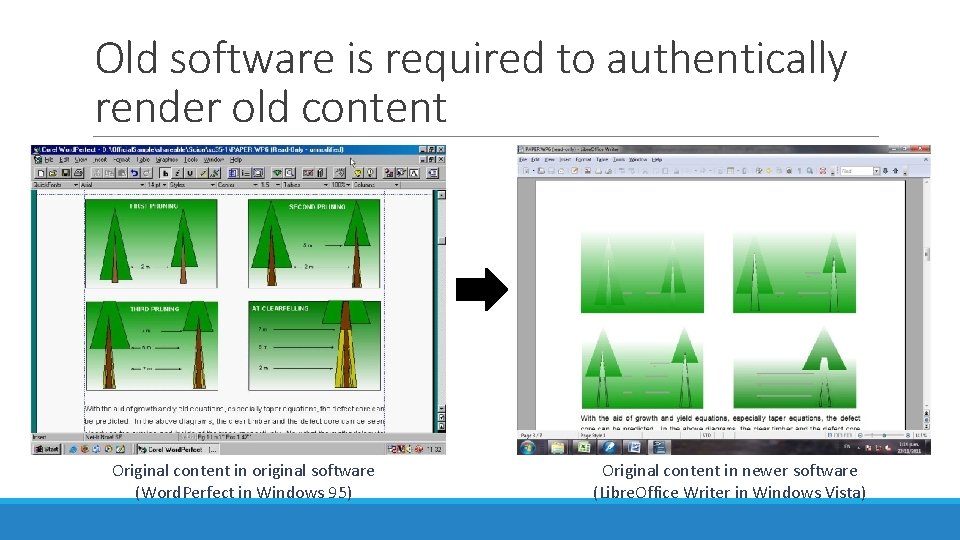
Task: Click Columns icon in WordPerfect toolbar
Action: point(233,173)
